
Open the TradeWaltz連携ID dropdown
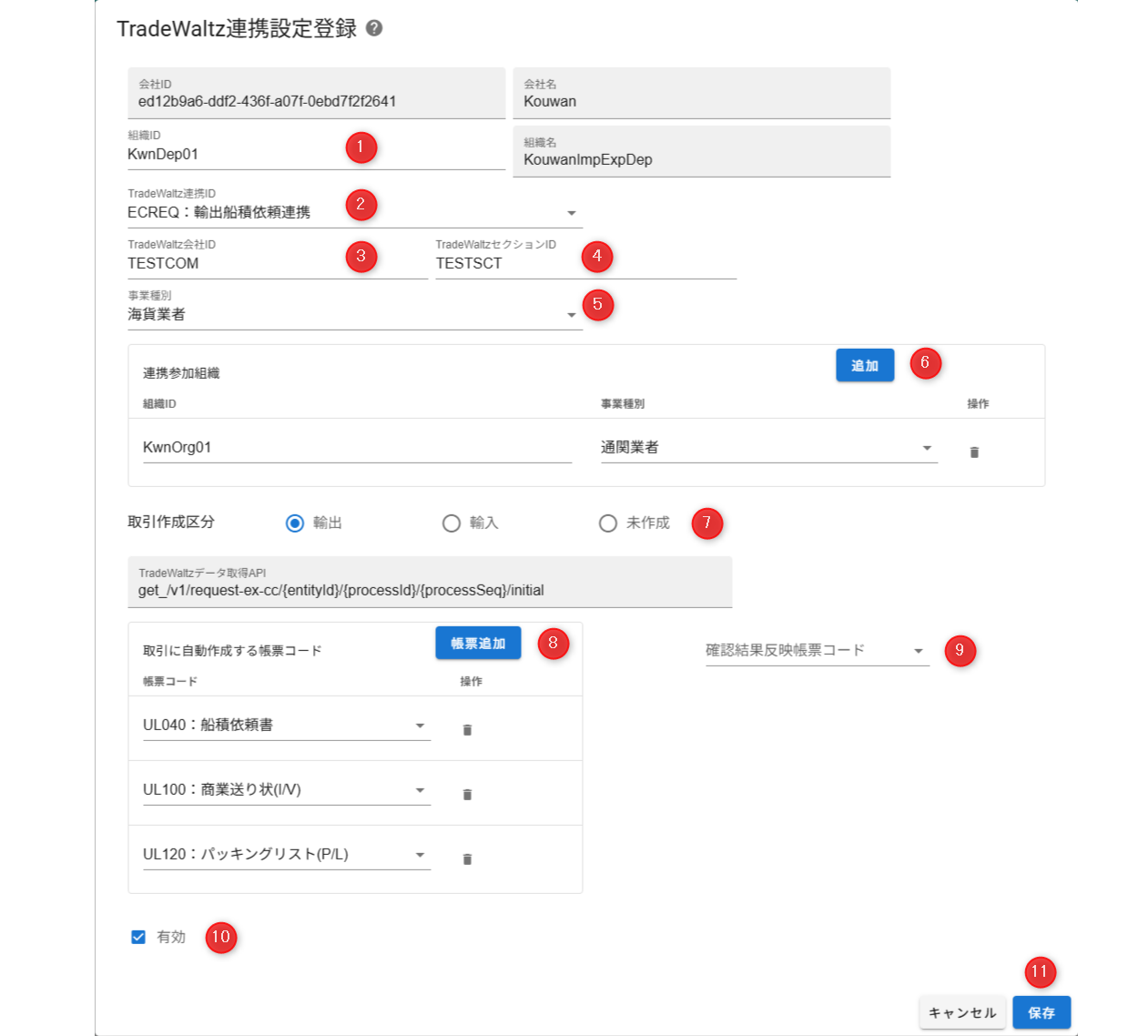pos(572,213)
